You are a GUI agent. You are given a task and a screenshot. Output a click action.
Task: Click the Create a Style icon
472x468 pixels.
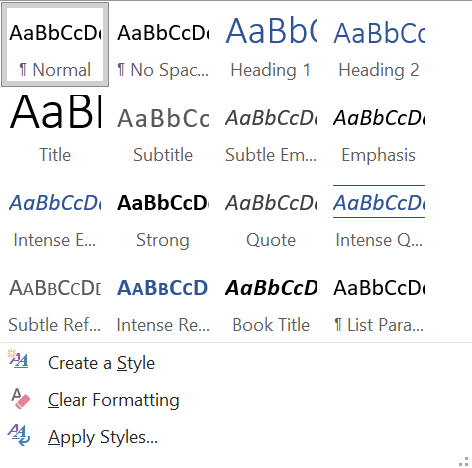[18, 359]
